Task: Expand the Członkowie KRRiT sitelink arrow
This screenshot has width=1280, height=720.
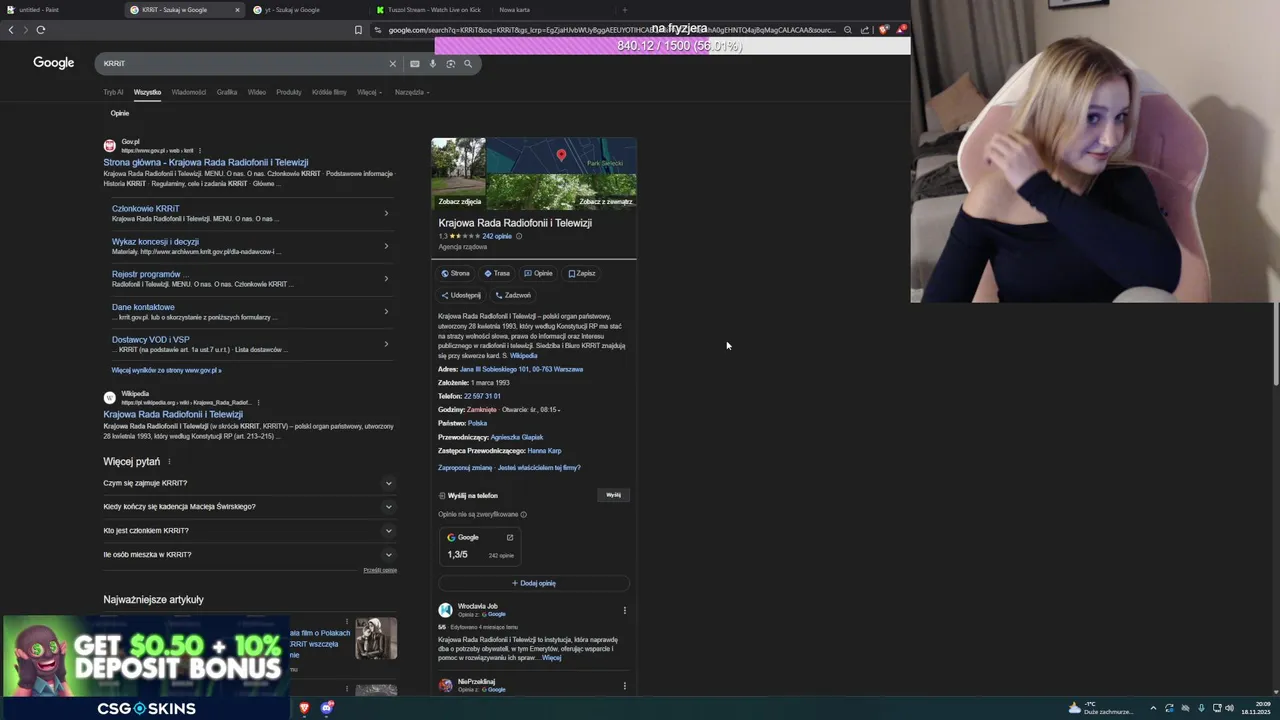Action: pyautogui.click(x=386, y=213)
